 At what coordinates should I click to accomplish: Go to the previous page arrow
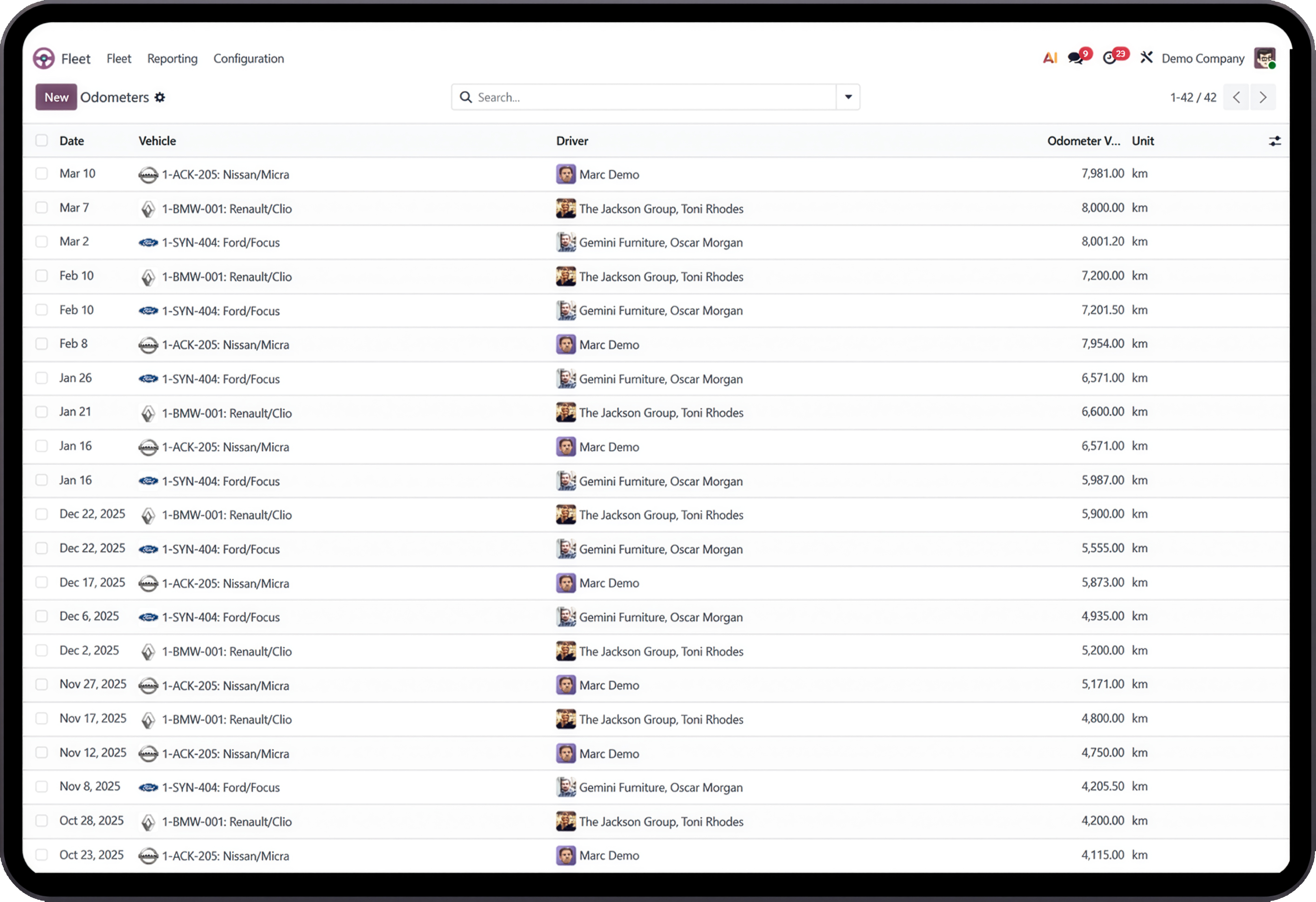click(1236, 97)
